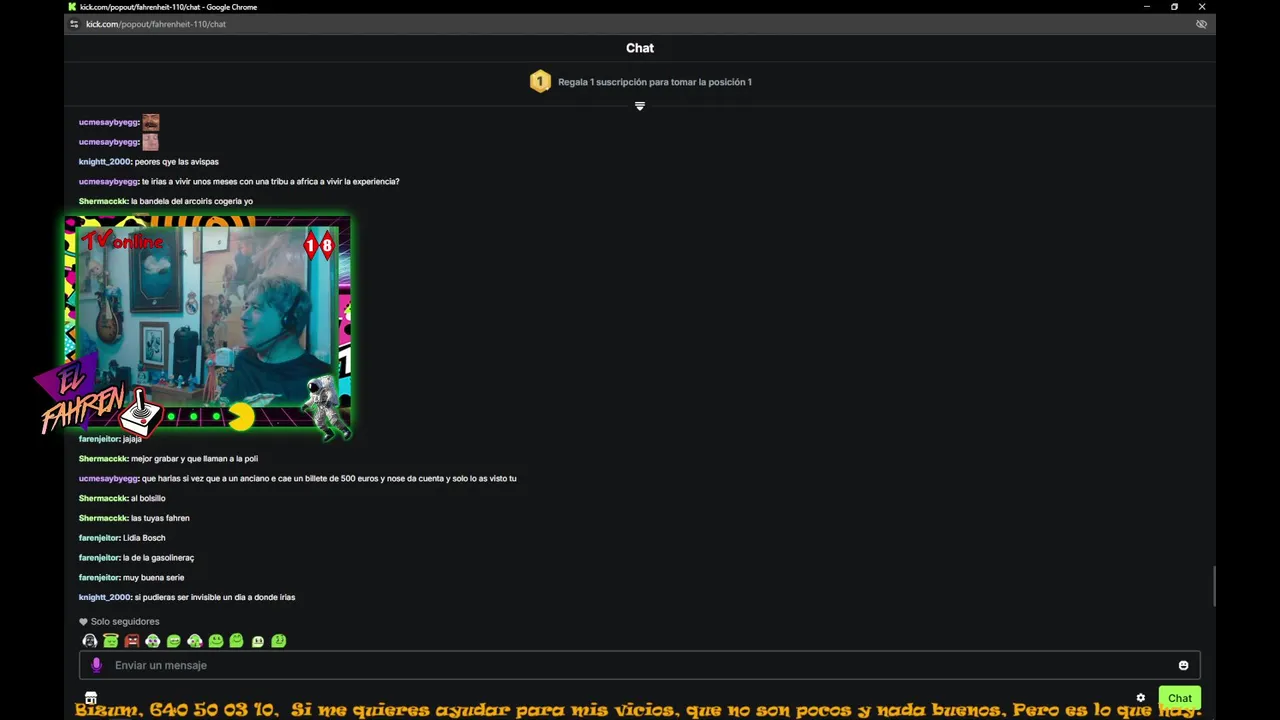1280x720 pixels.
Task: Expand the gift leaderboard arrow
Action: click(x=640, y=106)
